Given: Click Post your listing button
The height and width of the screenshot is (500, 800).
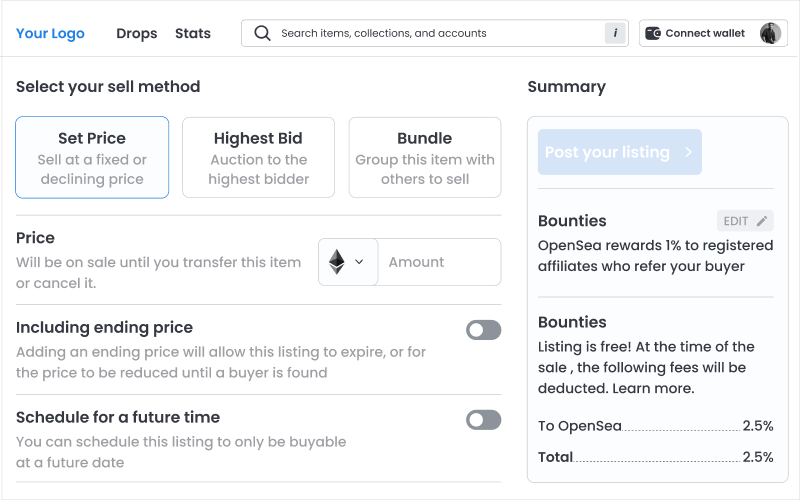Looking at the screenshot, I should [620, 152].
